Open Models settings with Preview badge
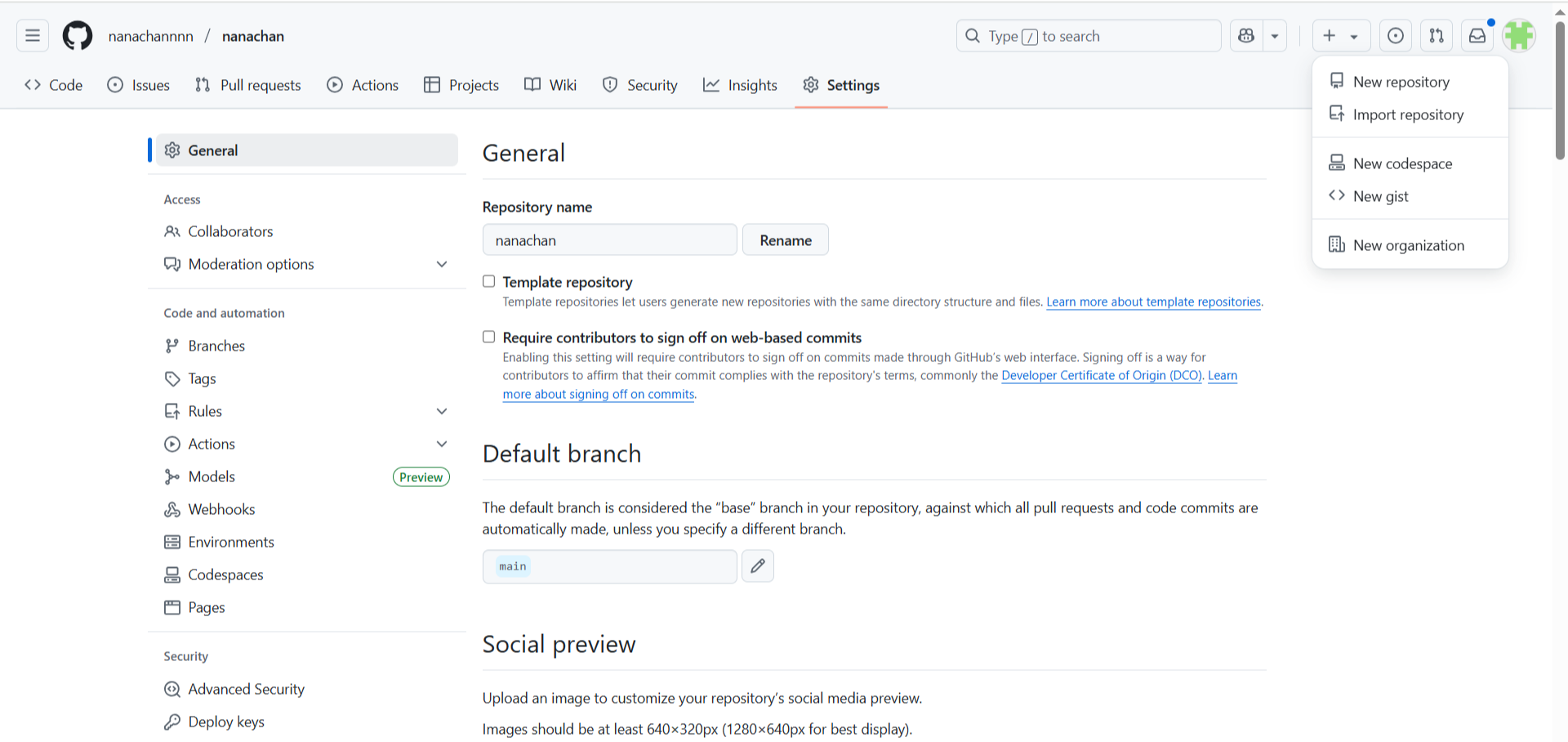Viewport: 1568px width, 742px height. click(306, 477)
